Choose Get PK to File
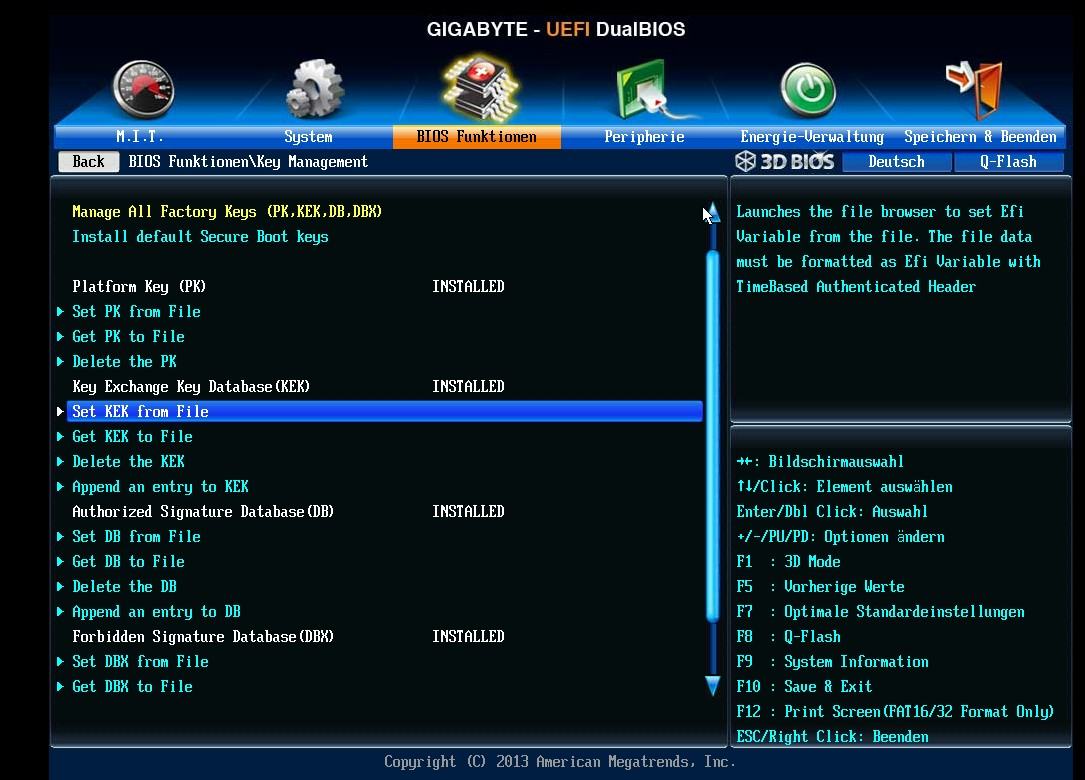The image size is (1085, 780). (129, 336)
